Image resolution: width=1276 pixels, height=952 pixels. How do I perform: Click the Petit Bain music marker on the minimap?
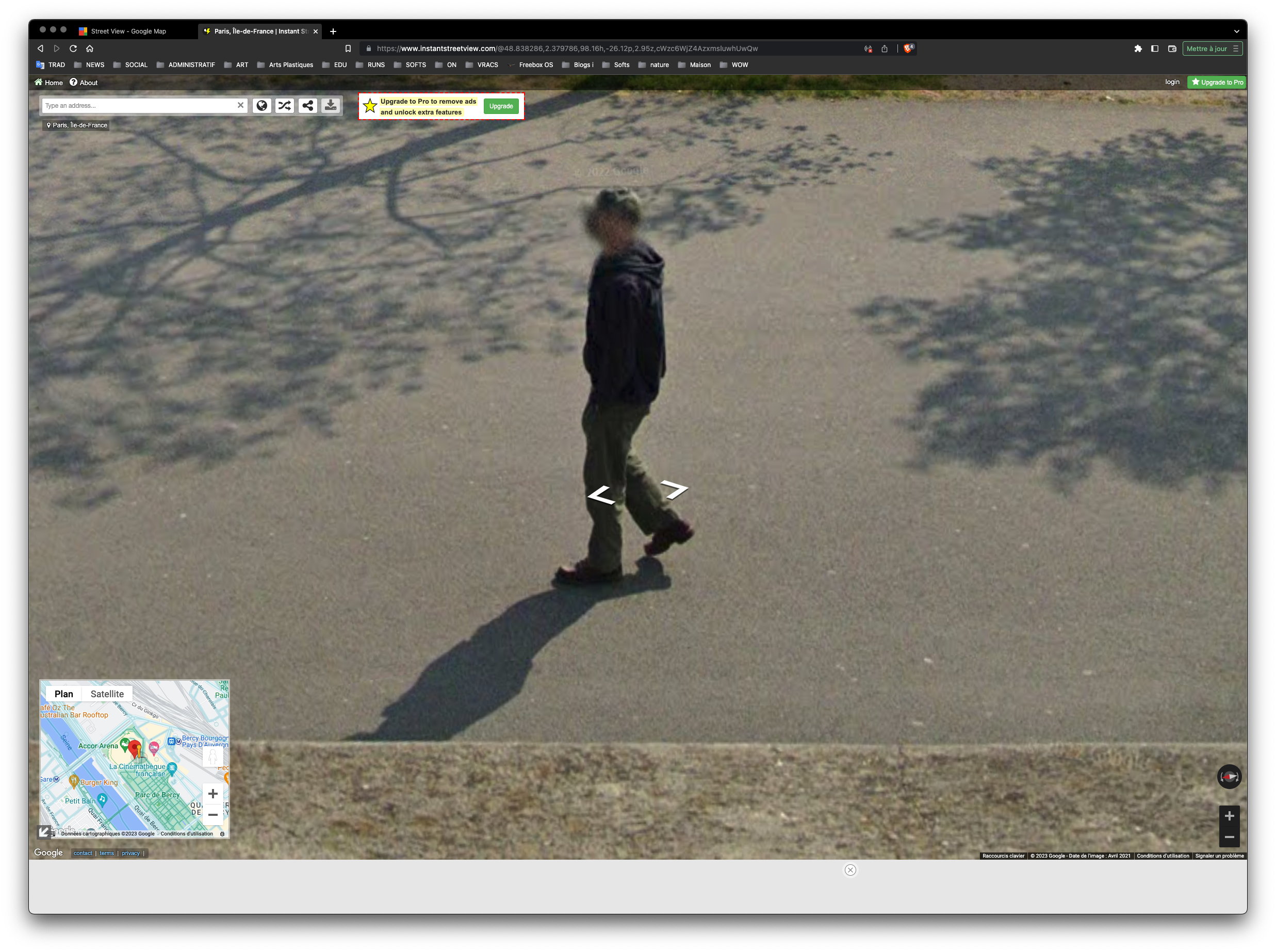tap(103, 799)
